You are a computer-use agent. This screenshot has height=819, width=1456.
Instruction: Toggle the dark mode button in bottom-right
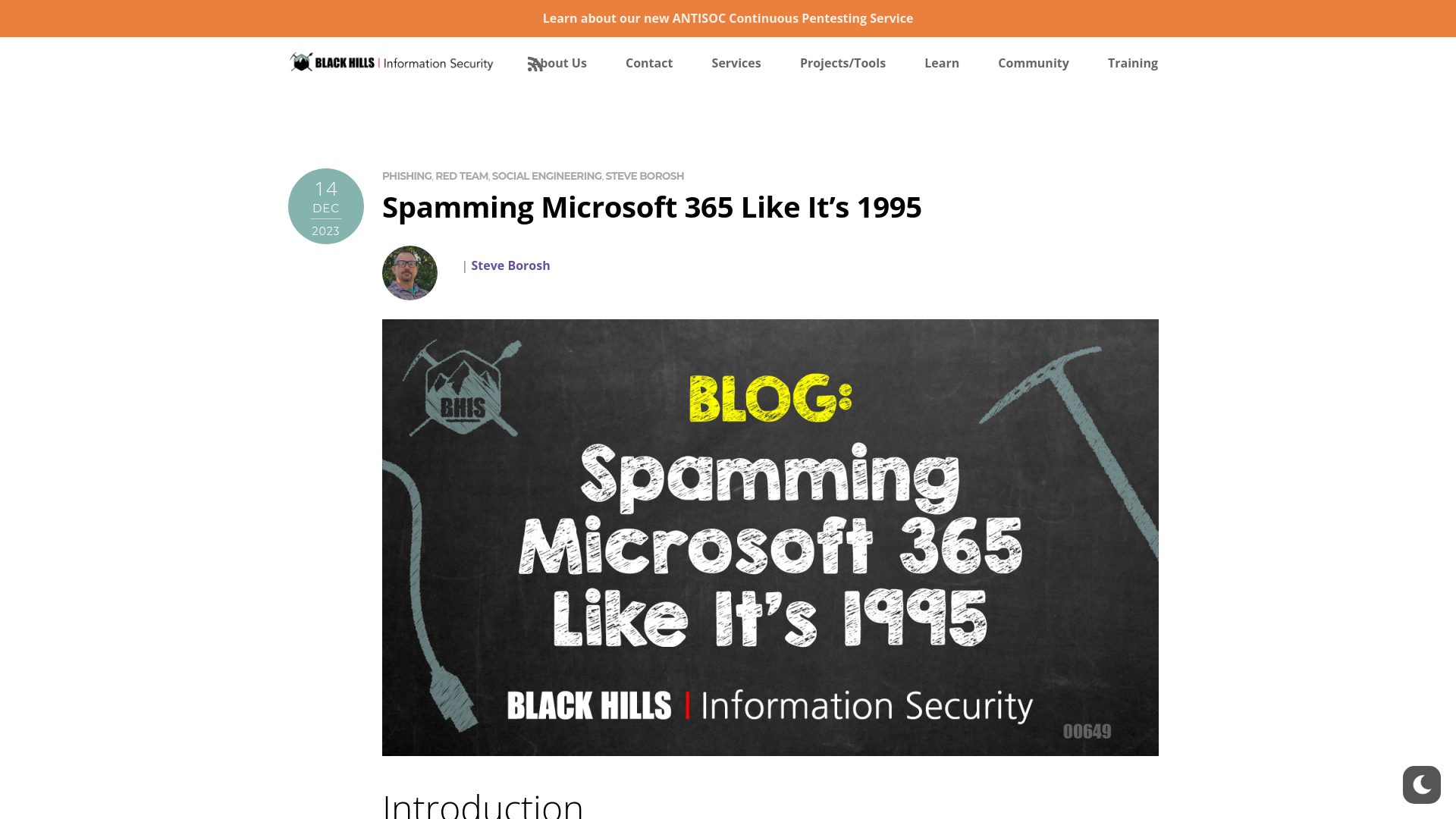click(x=1421, y=784)
